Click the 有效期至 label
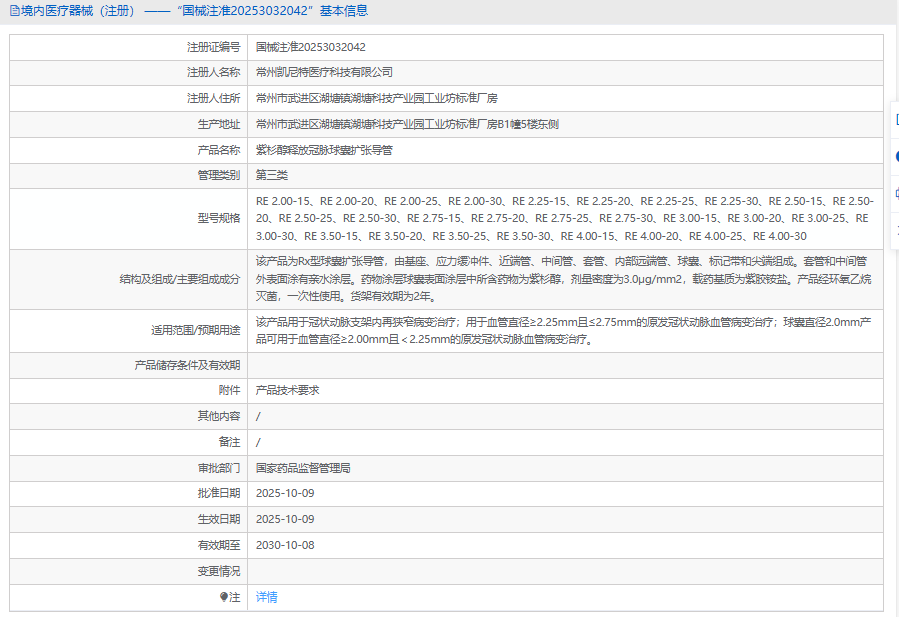The image size is (899, 617). pyautogui.click(x=219, y=545)
